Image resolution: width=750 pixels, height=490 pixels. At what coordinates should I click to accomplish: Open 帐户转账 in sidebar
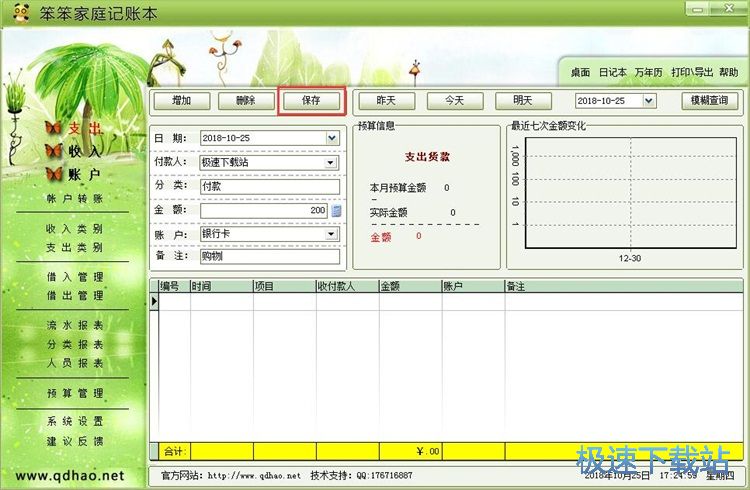pos(74,199)
